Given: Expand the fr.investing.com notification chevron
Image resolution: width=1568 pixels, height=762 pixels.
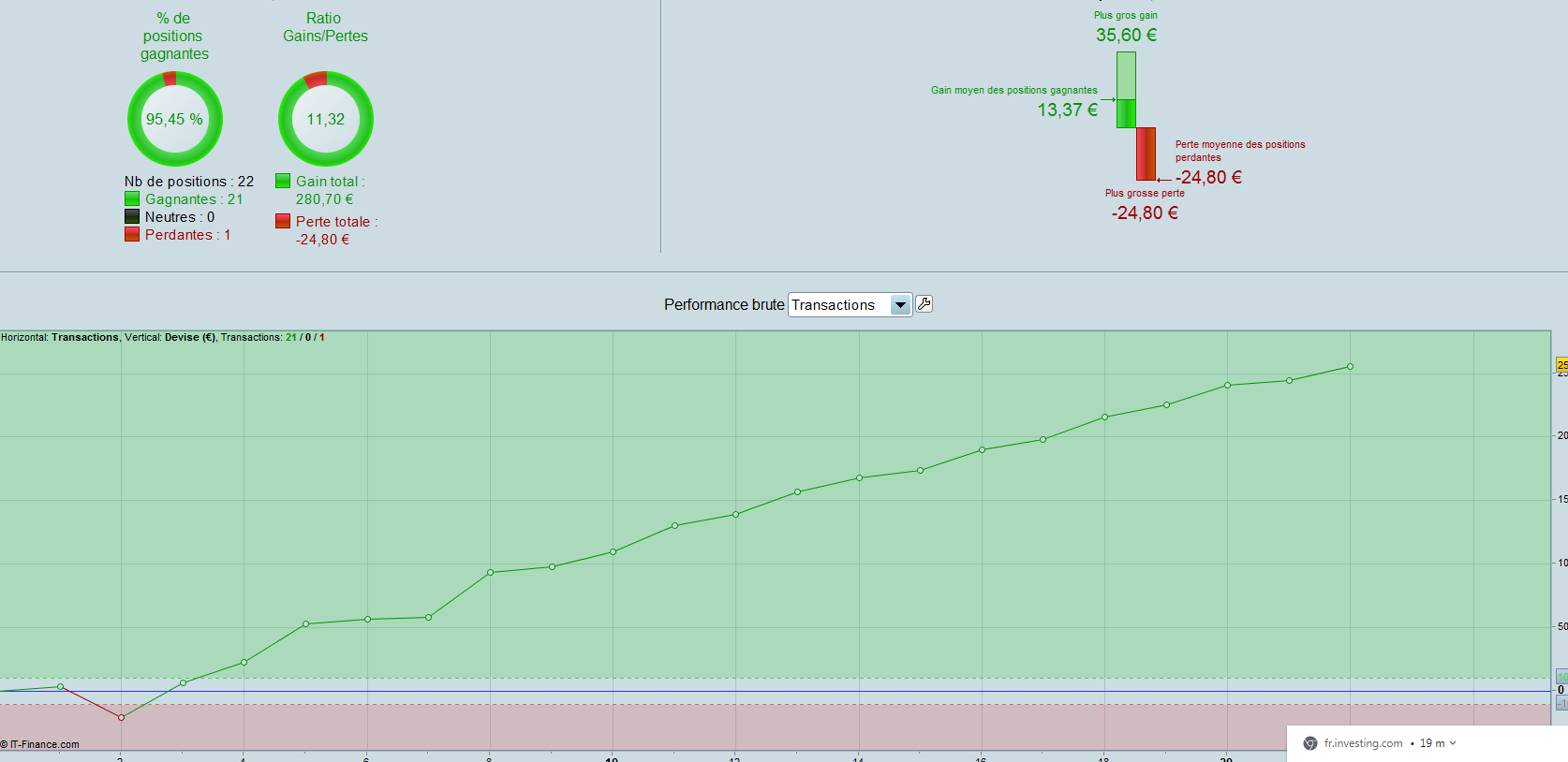Looking at the screenshot, I should tap(1453, 743).
